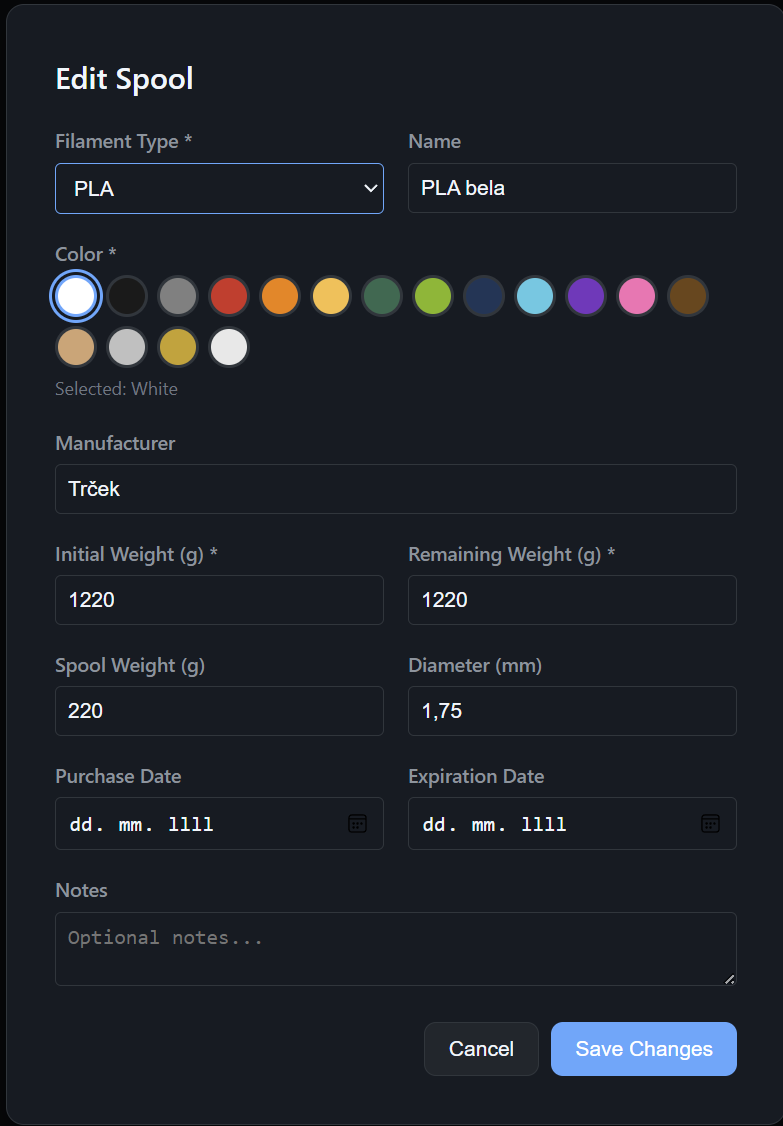Viewport: 783px width, 1126px height.
Task: Cancel editing the spool
Action: click(x=481, y=1049)
